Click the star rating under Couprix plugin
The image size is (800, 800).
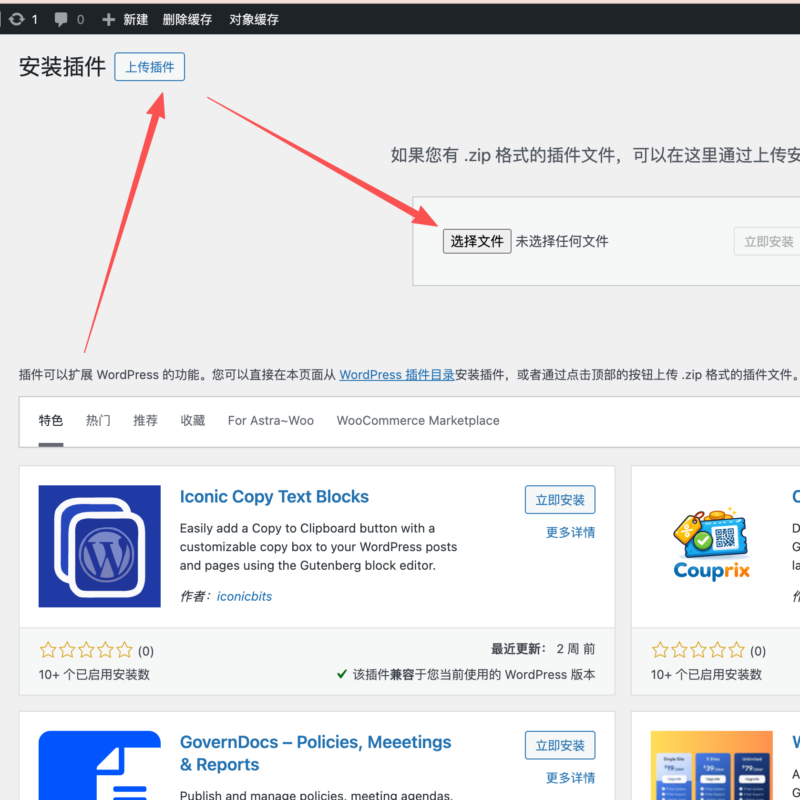point(698,650)
